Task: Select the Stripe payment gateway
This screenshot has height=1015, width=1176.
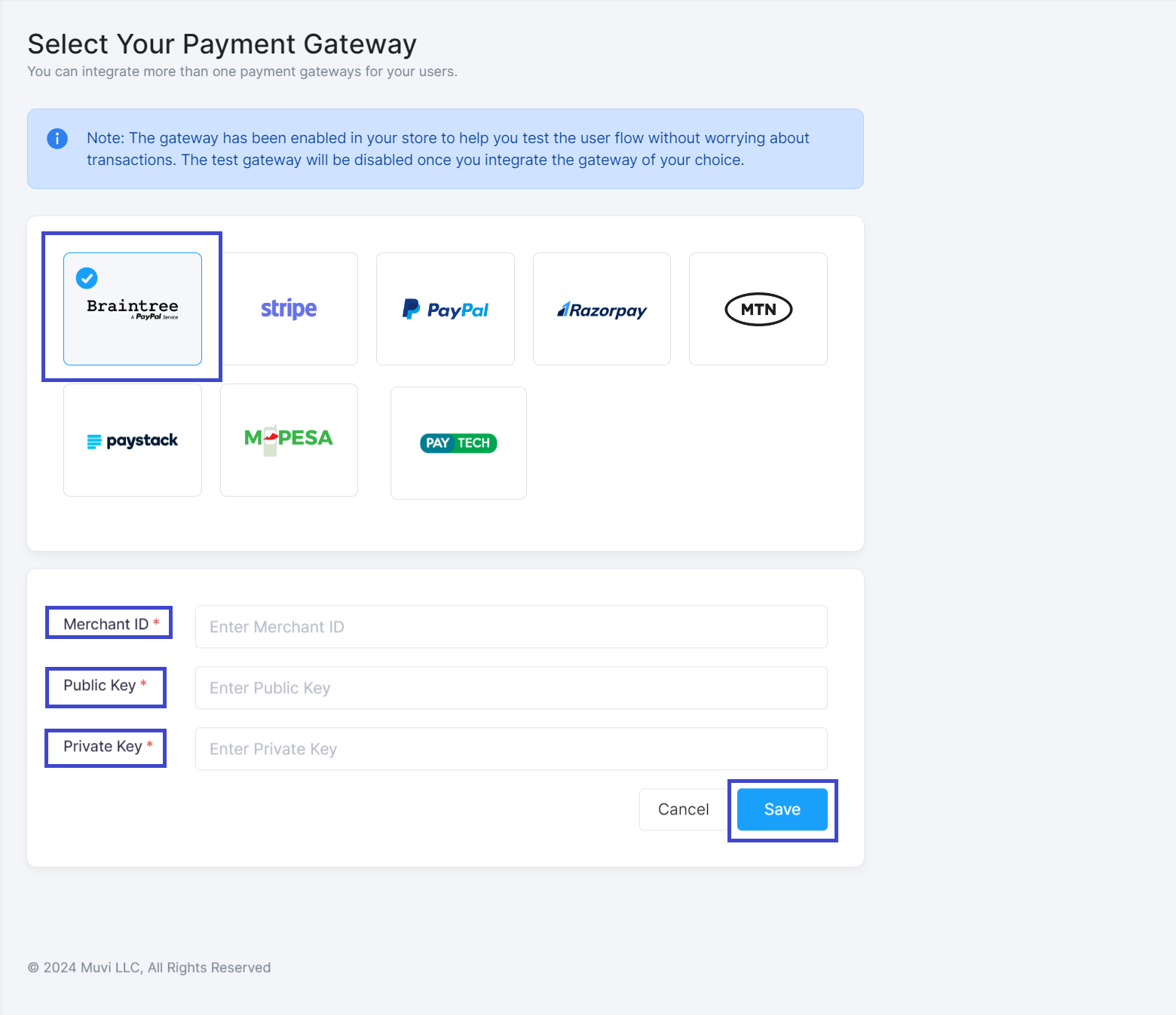Action: pos(289,309)
